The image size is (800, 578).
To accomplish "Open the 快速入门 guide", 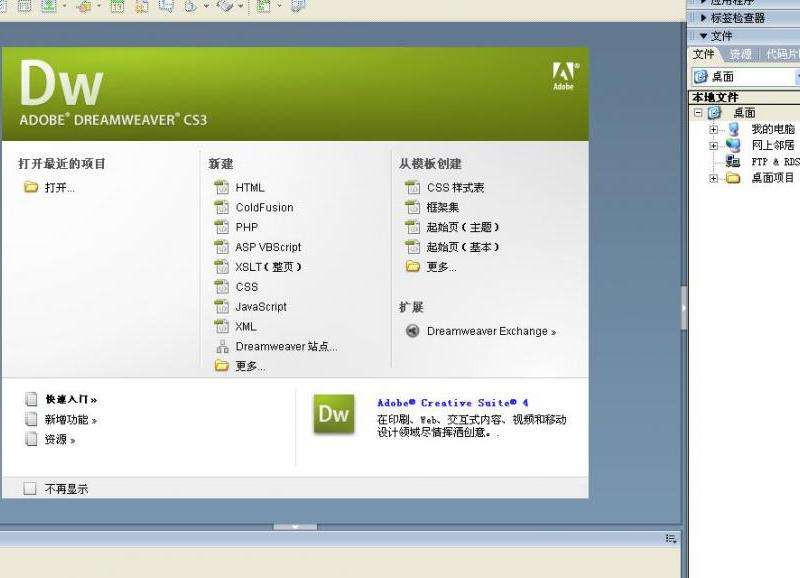I will point(61,399).
